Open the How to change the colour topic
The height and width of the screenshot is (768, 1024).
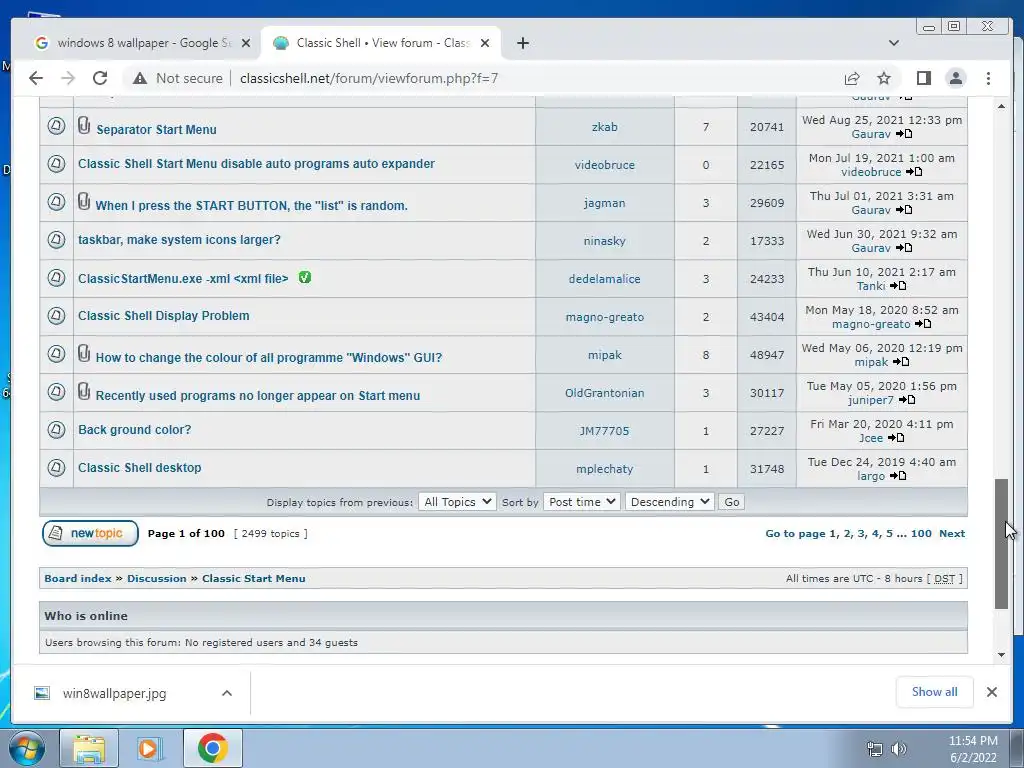point(268,358)
